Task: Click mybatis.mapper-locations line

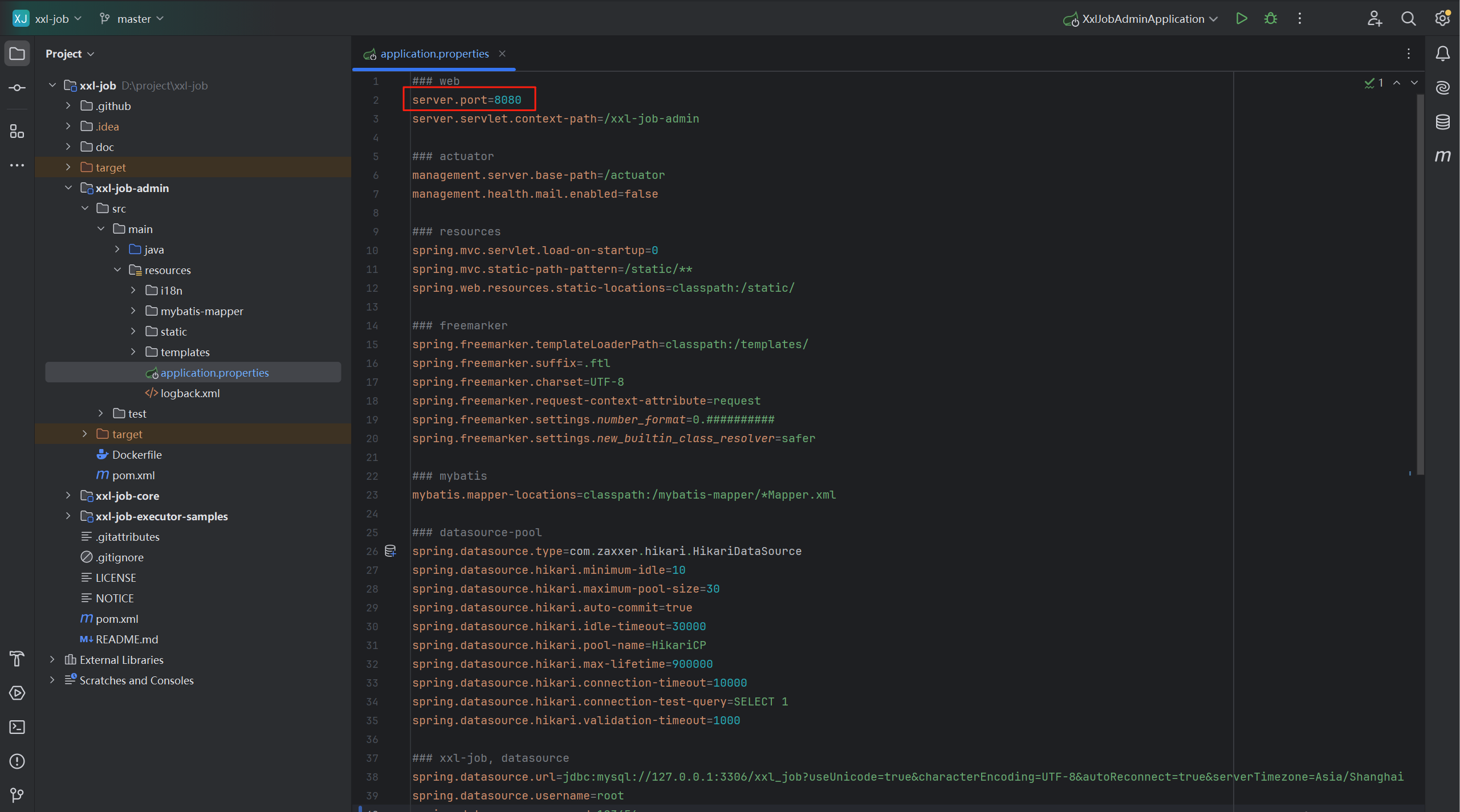Action: (x=624, y=495)
